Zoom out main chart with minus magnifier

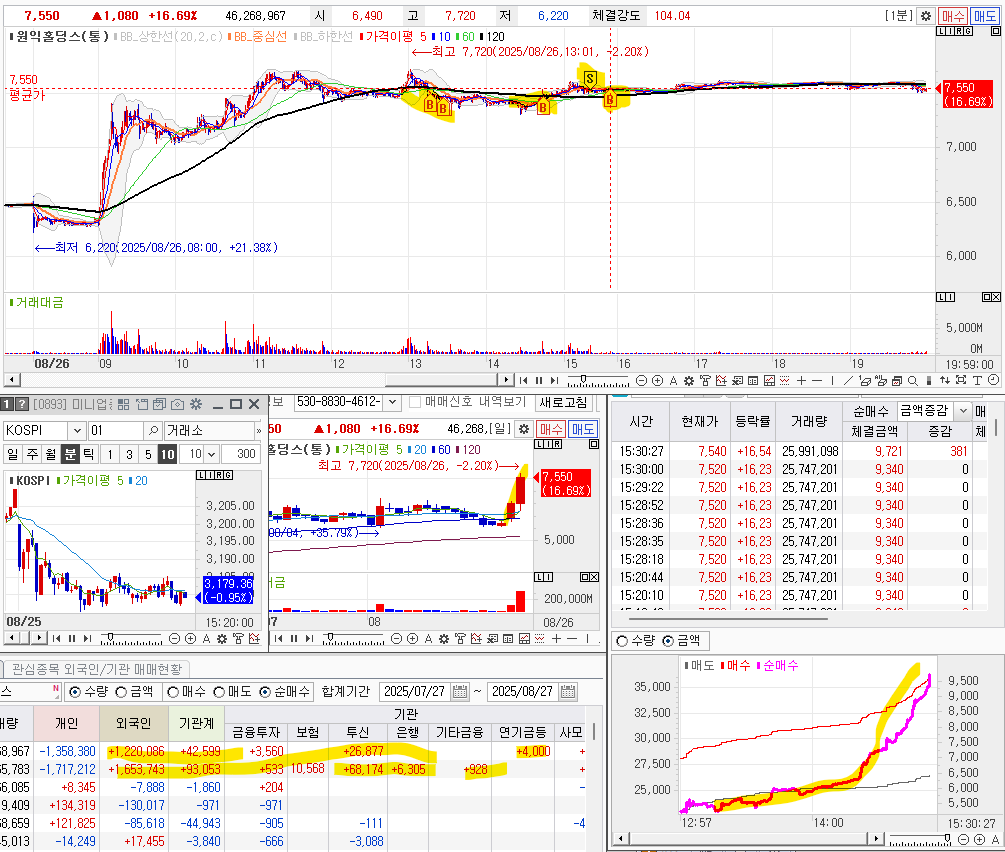tap(641, 380)
